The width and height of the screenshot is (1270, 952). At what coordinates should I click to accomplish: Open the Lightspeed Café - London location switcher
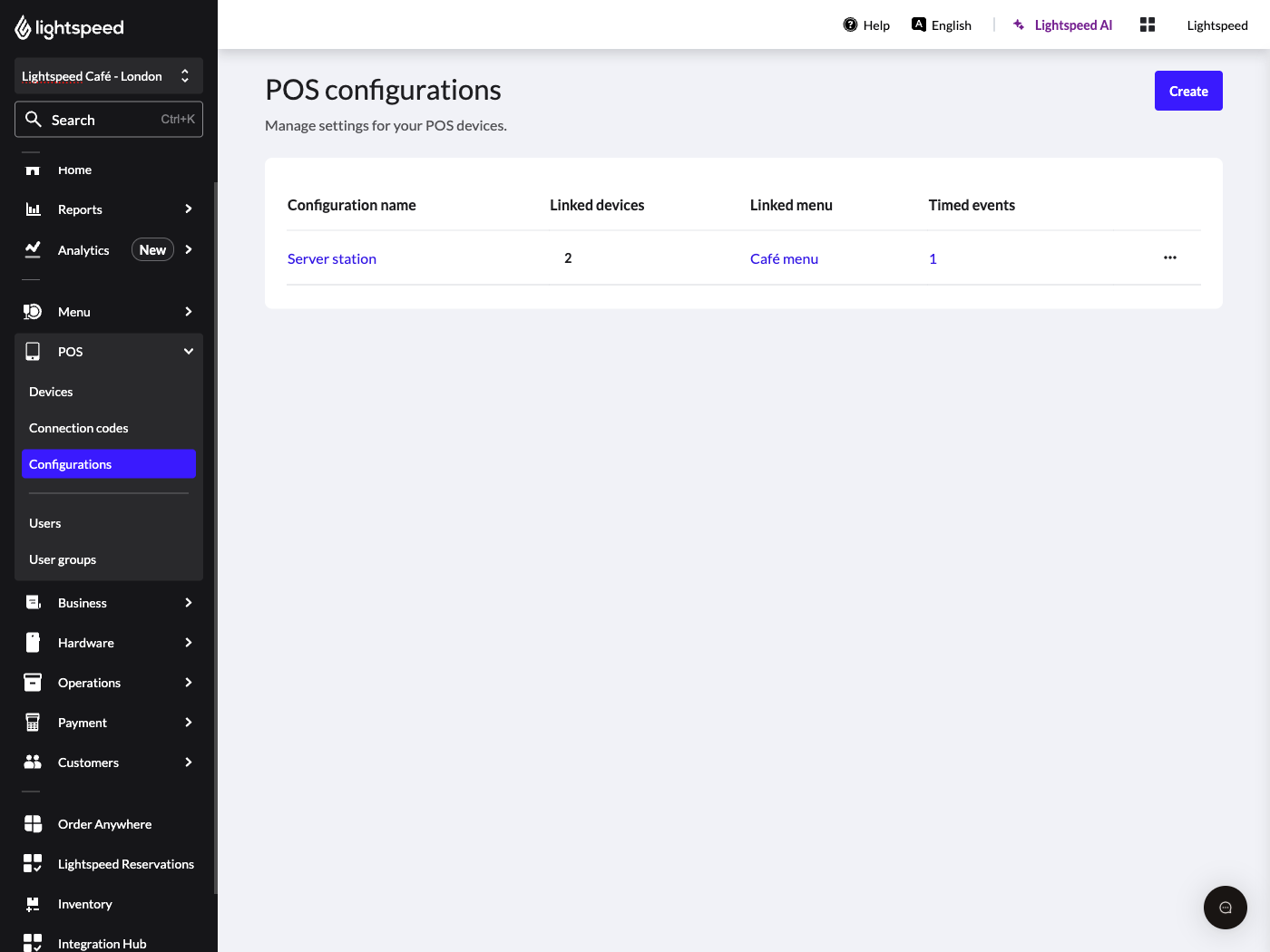(108, 76)
